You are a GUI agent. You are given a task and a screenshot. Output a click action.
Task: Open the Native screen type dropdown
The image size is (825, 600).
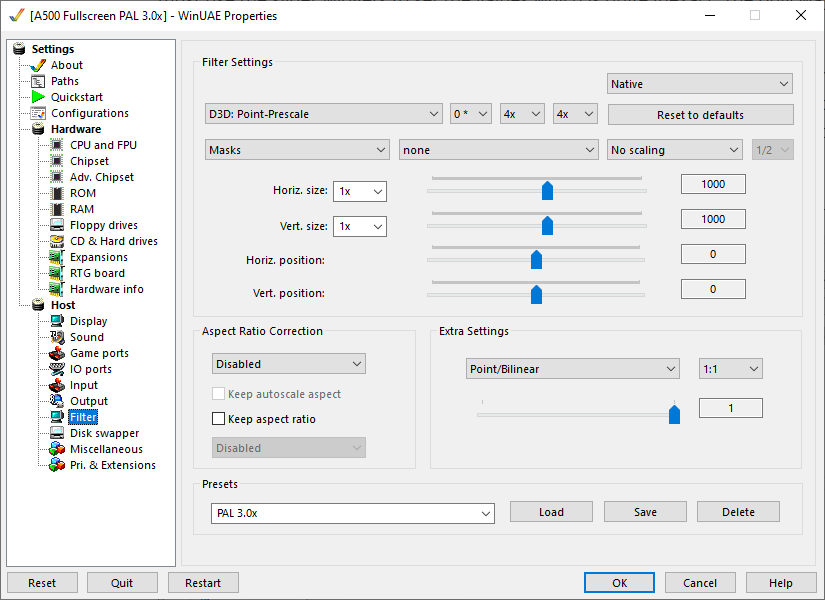pos(700,84)
